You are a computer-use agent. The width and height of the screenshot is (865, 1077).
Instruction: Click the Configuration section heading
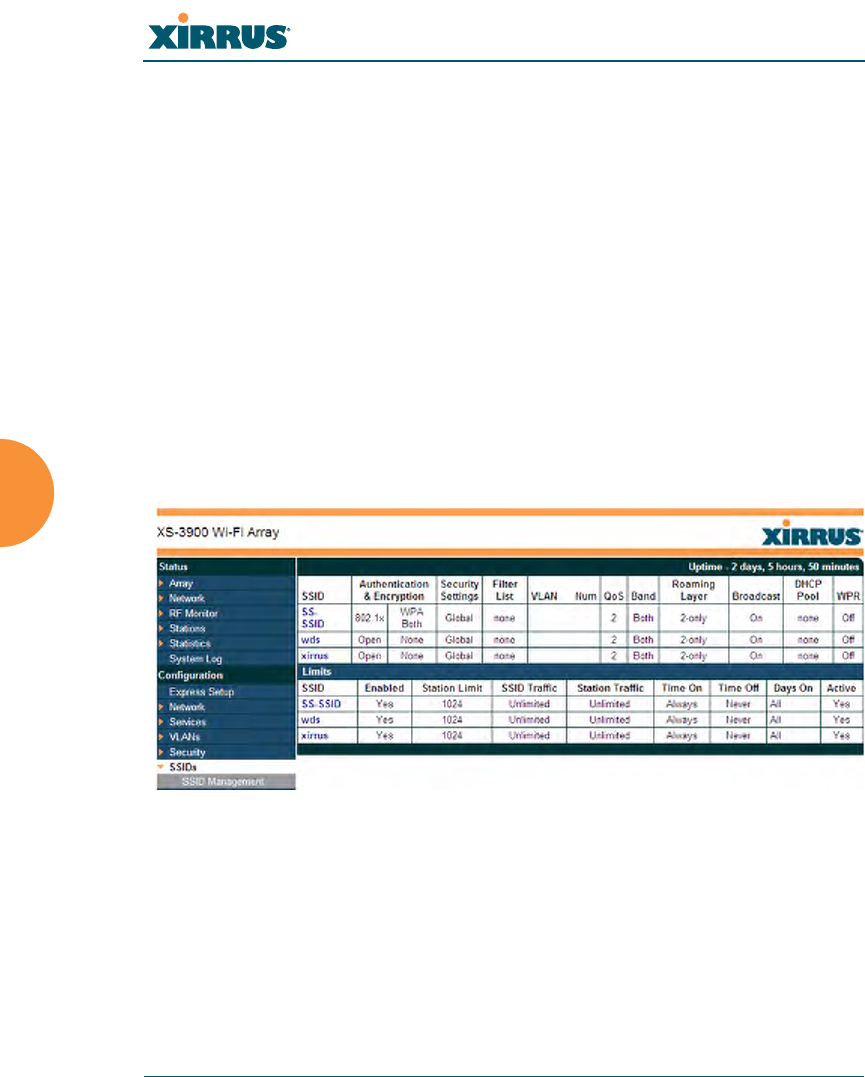190,675
